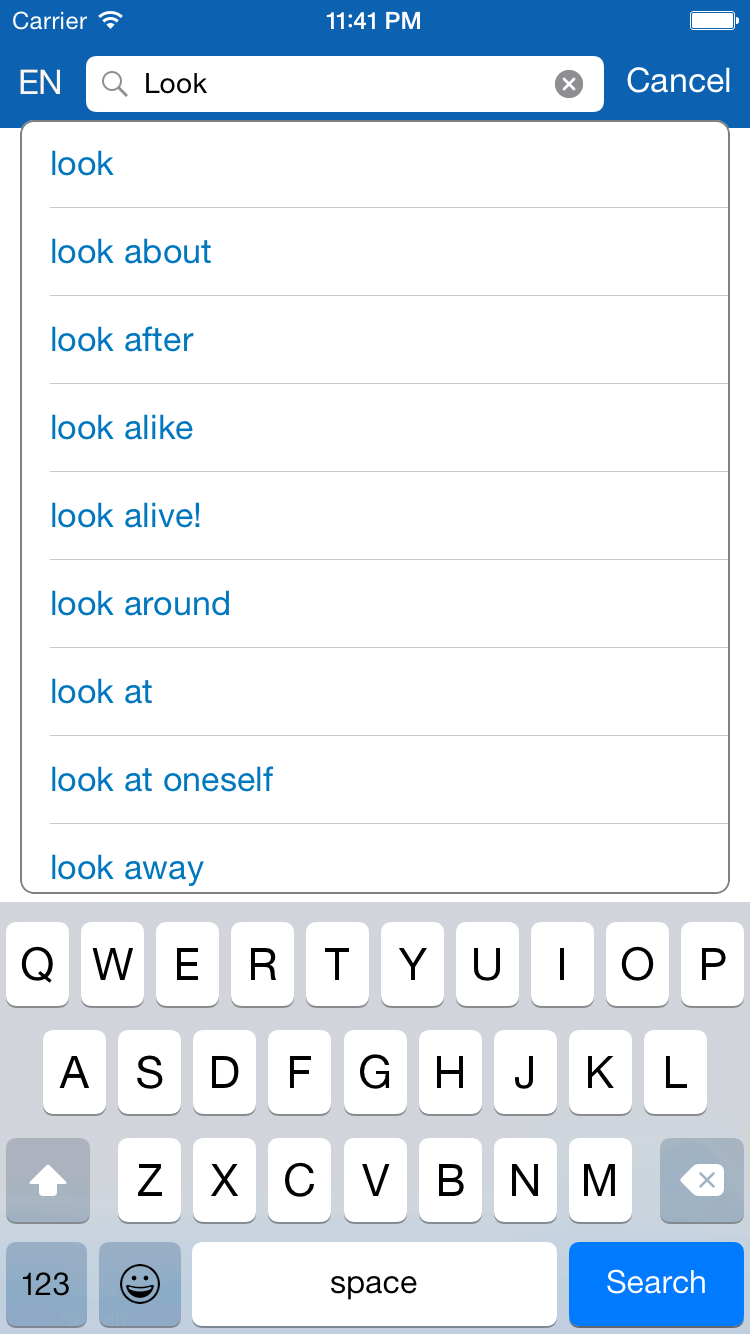The height and width of the screenshot is (1334, 750).
Task: Select "look around" in the list
Action: point(140,604)
